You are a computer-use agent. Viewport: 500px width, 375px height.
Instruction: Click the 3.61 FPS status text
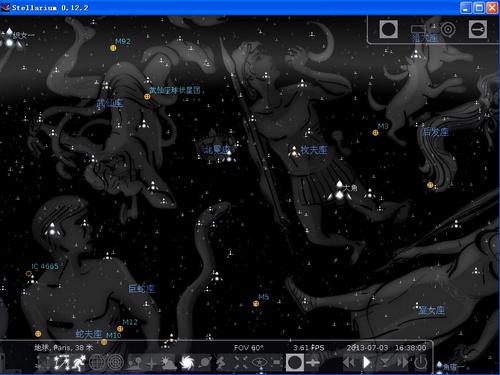309,348
